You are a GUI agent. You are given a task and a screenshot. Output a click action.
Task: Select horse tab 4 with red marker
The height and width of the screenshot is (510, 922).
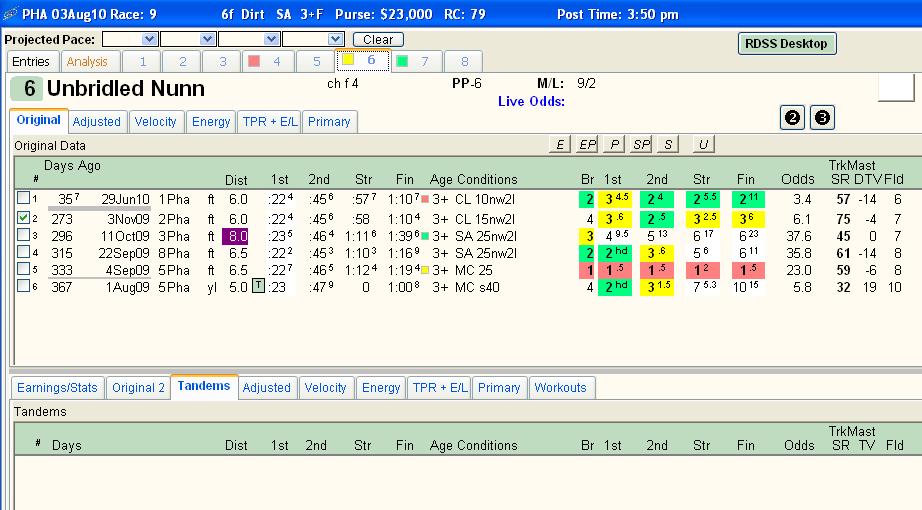[x=267, y=62]
